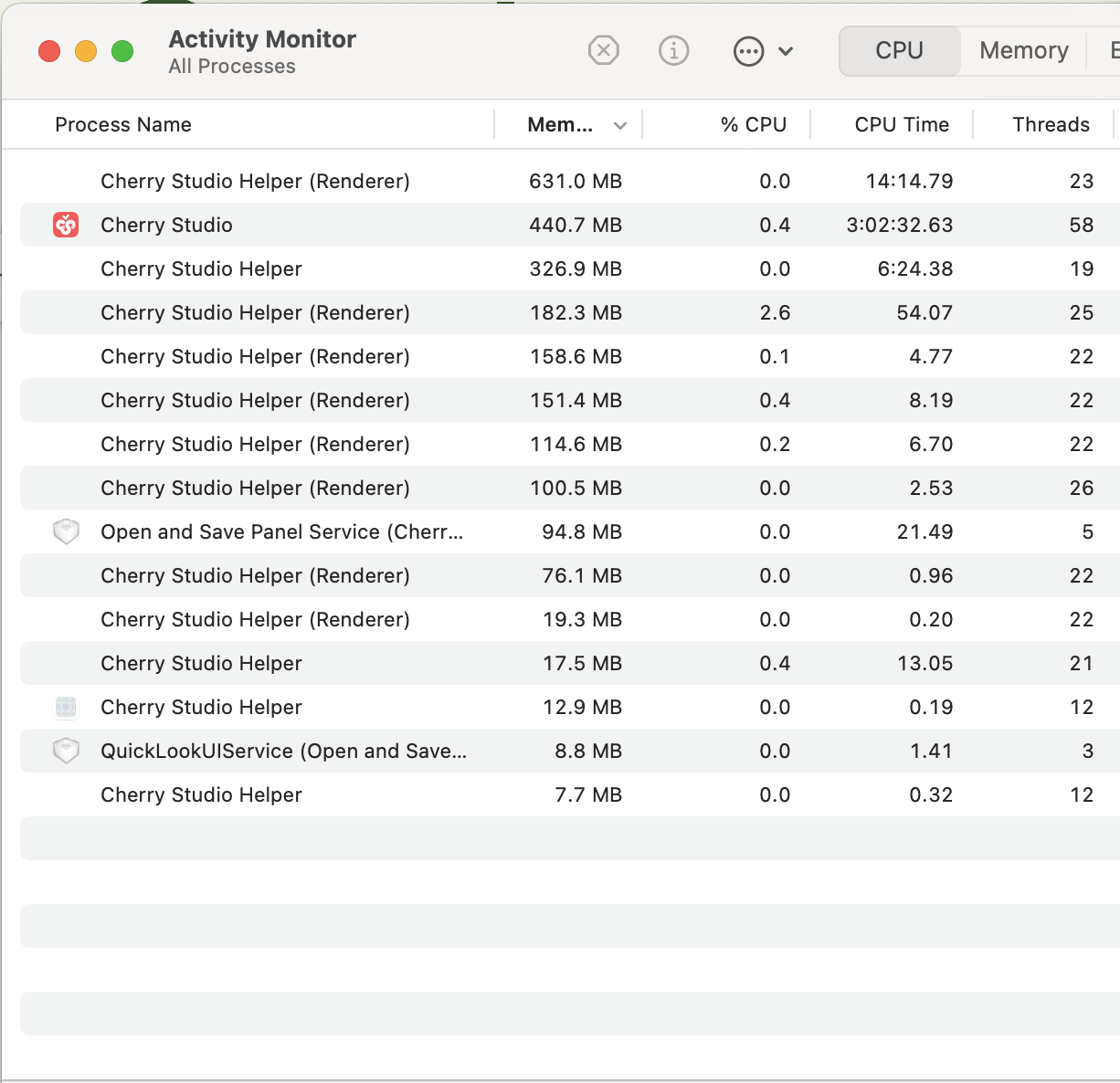
Task: Click CPU time value 54.07
Action: 925,312
